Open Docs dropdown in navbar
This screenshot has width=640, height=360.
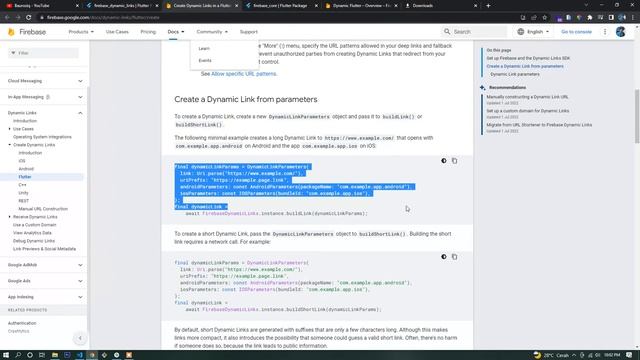tap(176, 31)
